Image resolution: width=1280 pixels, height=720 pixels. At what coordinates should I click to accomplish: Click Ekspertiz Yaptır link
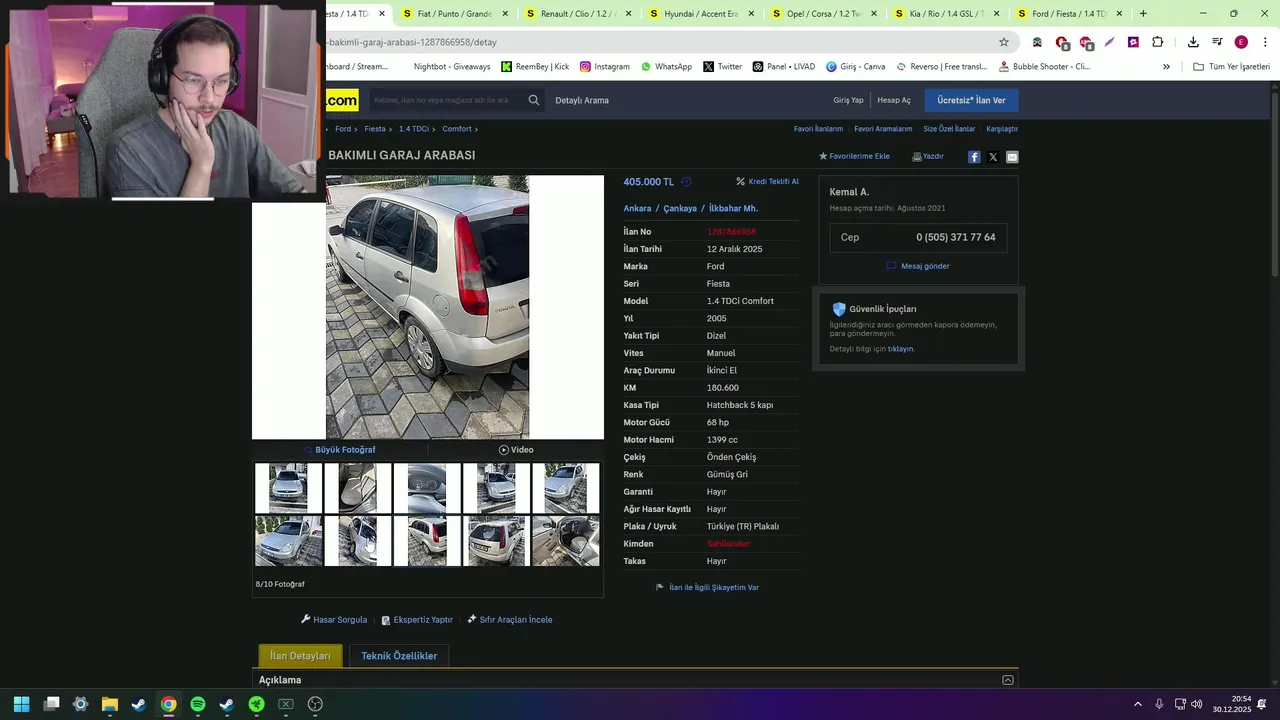pos(417,620)
